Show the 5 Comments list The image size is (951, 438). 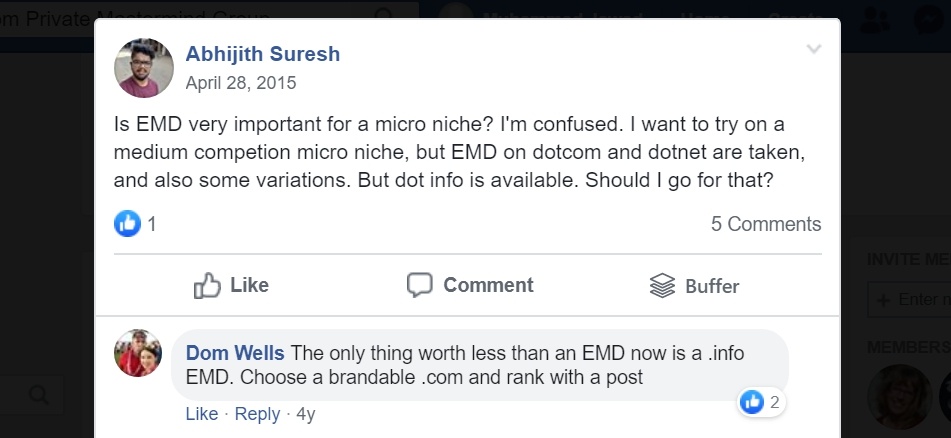[x=766, y=224]
